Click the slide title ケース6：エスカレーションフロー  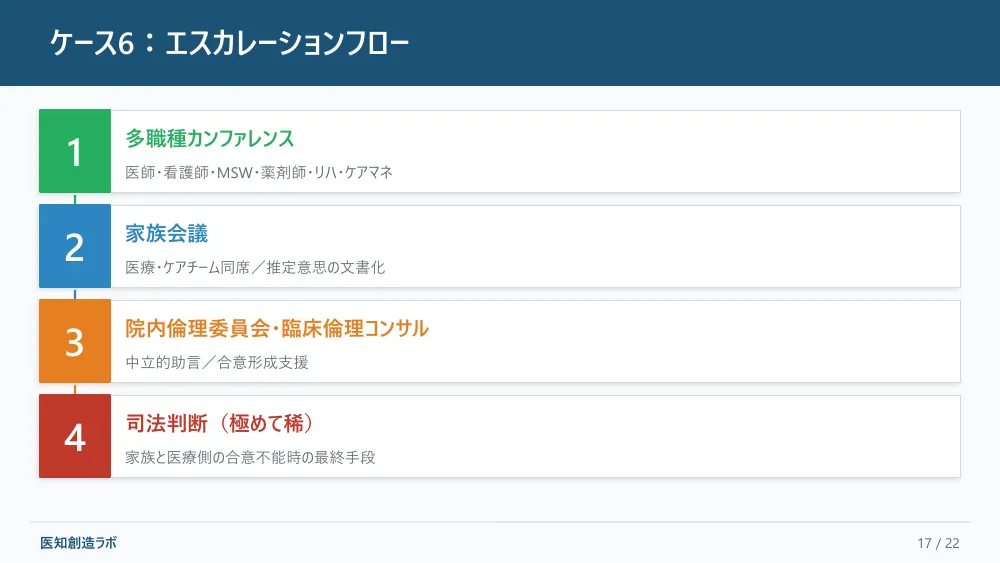point(230,43)
